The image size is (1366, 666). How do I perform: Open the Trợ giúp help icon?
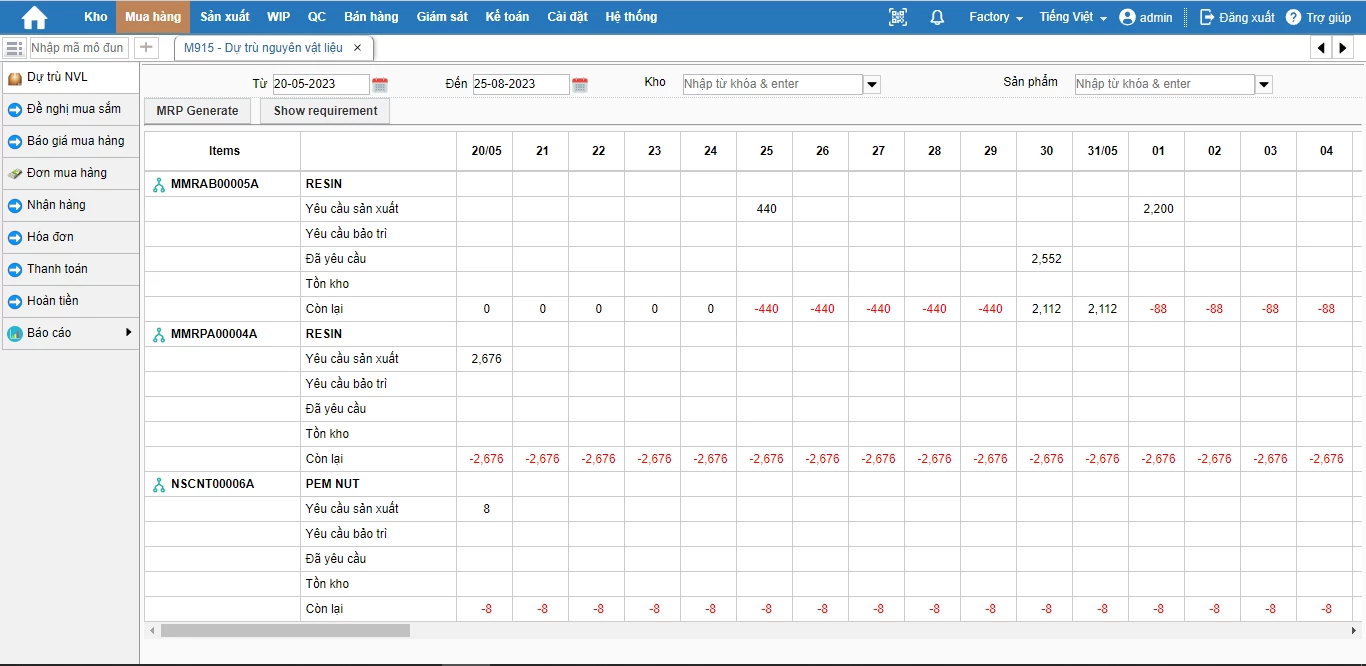[x=1293, y=17]
